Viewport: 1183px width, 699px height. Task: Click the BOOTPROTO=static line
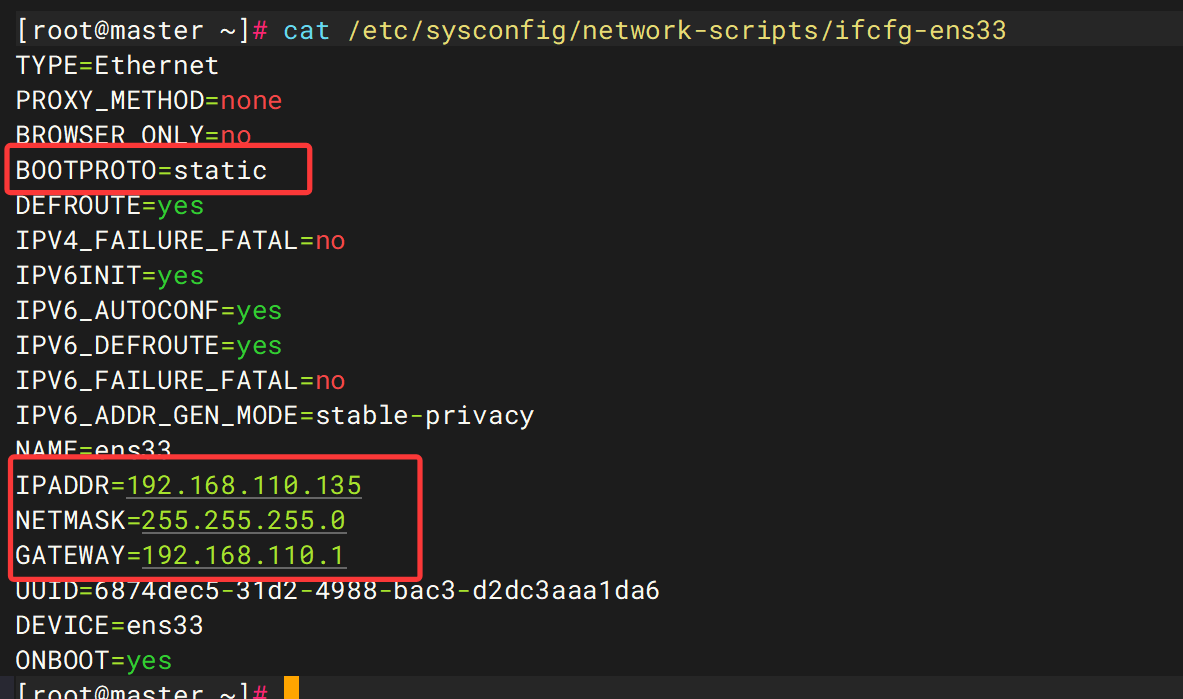click(141, 171)
